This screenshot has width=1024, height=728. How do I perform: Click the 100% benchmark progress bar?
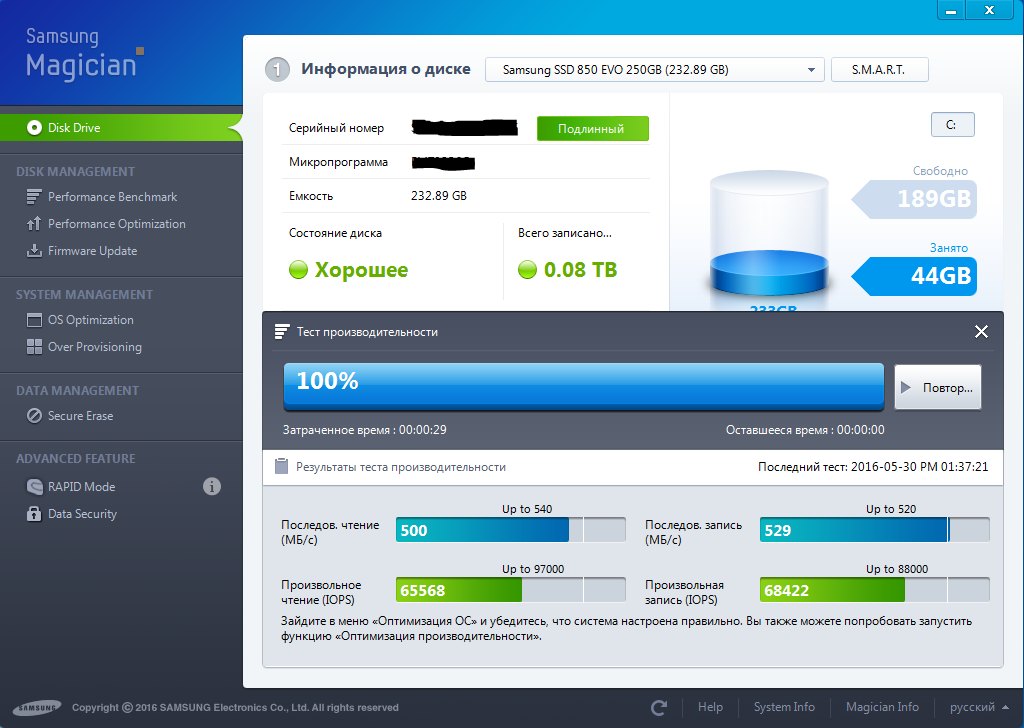coord(583,387)
